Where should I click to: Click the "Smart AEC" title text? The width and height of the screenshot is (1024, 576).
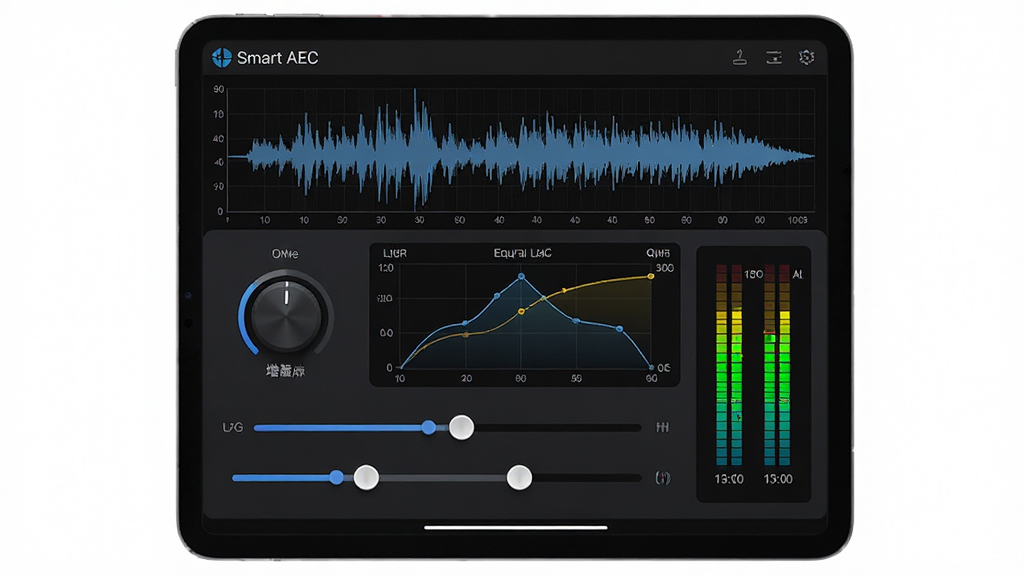278,58
